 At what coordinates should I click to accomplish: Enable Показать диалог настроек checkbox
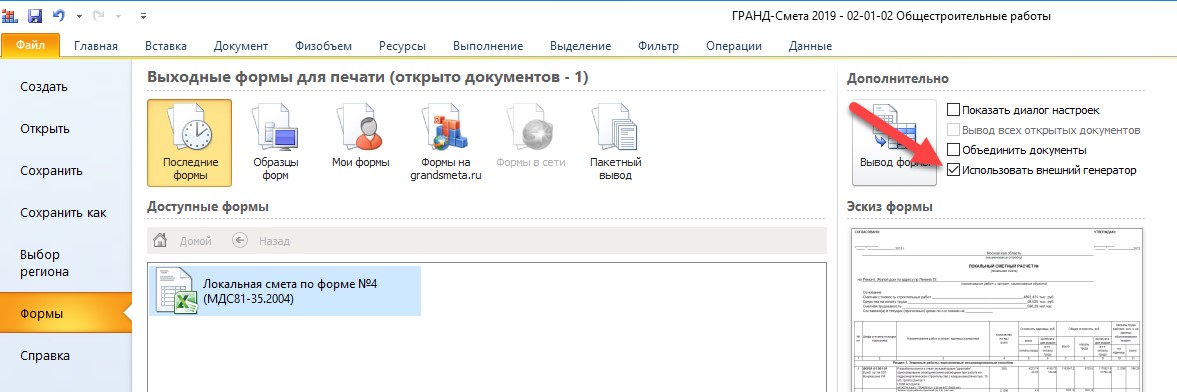point(953,110)
